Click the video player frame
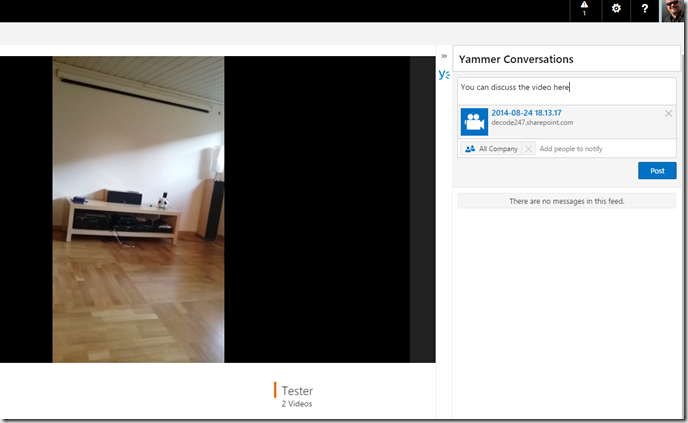 tap(218, 209)
